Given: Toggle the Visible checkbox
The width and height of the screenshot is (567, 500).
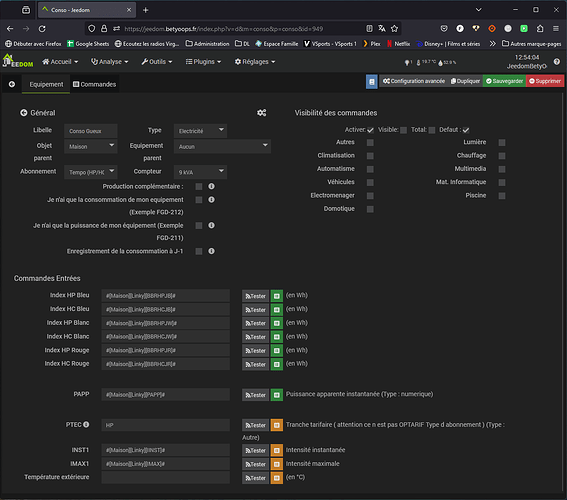Looking at the screenshot, I should [x=404, y=130].
